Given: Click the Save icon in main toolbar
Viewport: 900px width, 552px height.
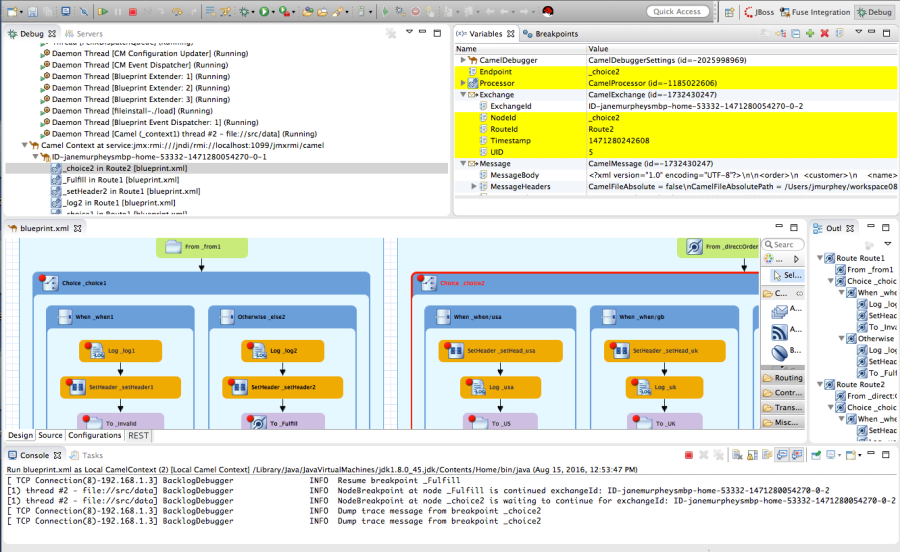Looking at the screenshot, I should pos(33,11).
